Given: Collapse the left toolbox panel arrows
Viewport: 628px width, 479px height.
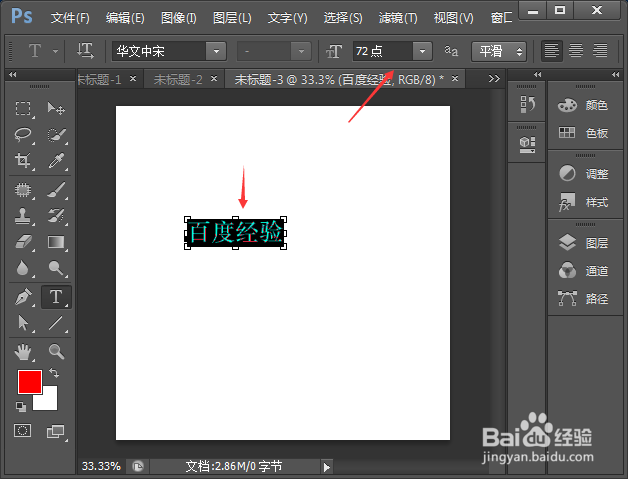Looking at the screenshot, I should click(x=12, y=74).
